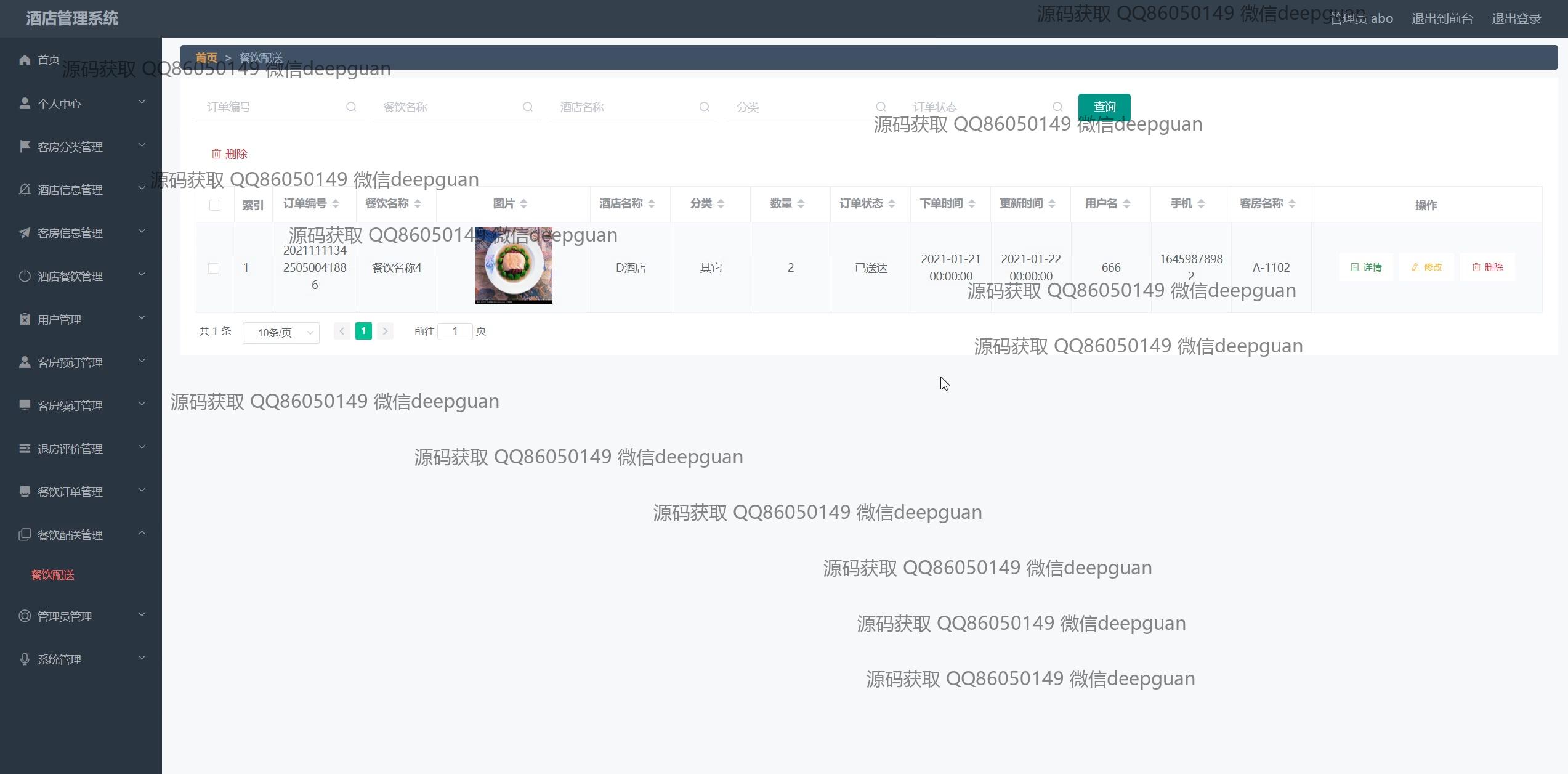Image resolution: width=1568 pixels, height=774 pixels.
Task: Go to next page arrow
Action: [x=385, y=332]
